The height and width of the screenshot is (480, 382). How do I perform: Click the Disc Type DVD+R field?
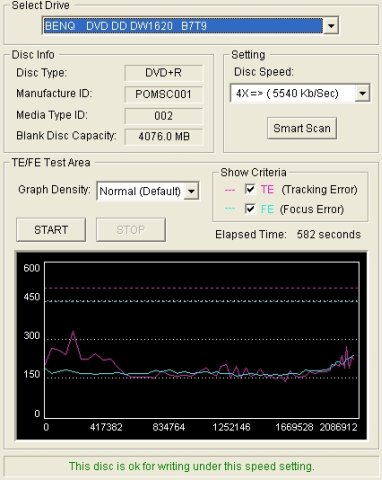coord(163,73)
